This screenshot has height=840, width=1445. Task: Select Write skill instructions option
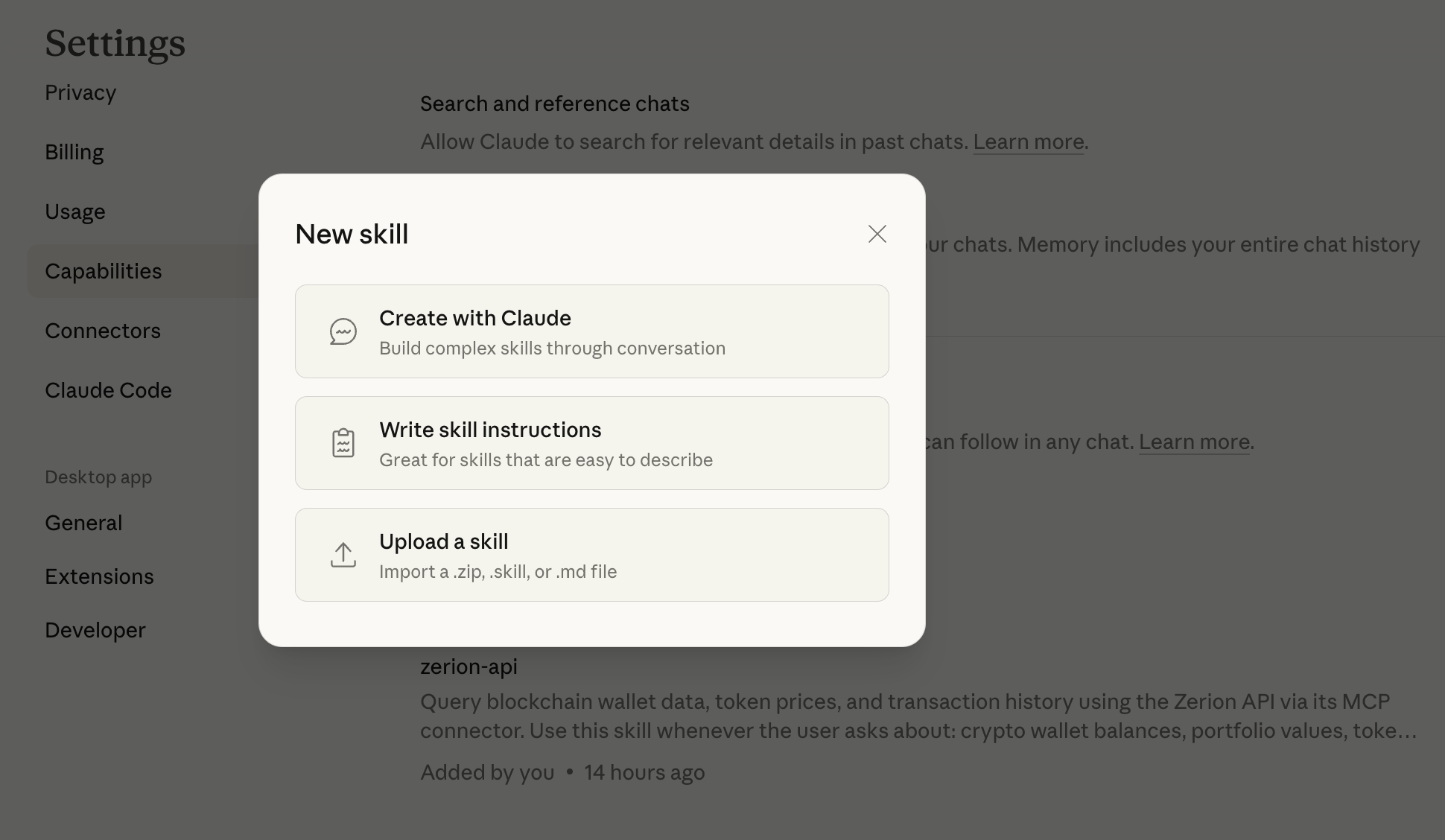pos(591,443)
